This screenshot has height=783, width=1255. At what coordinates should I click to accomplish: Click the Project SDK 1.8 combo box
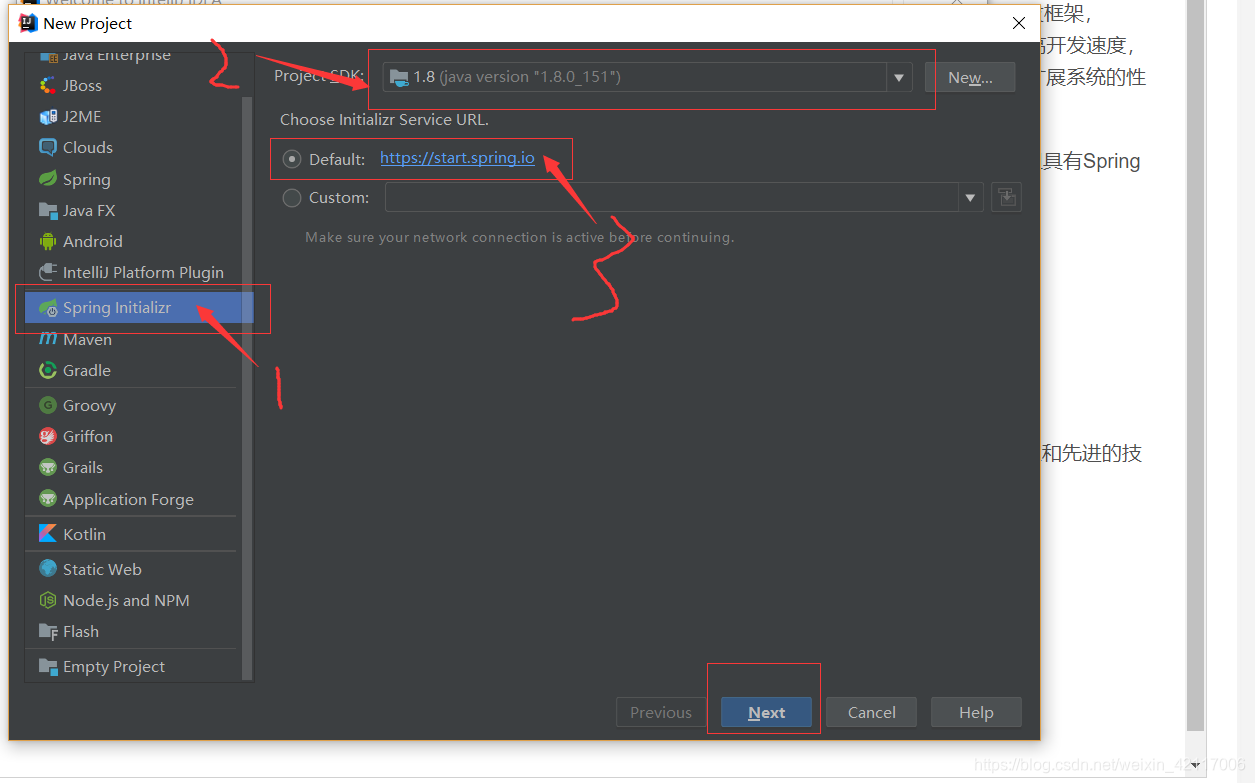tap(648, 77)
